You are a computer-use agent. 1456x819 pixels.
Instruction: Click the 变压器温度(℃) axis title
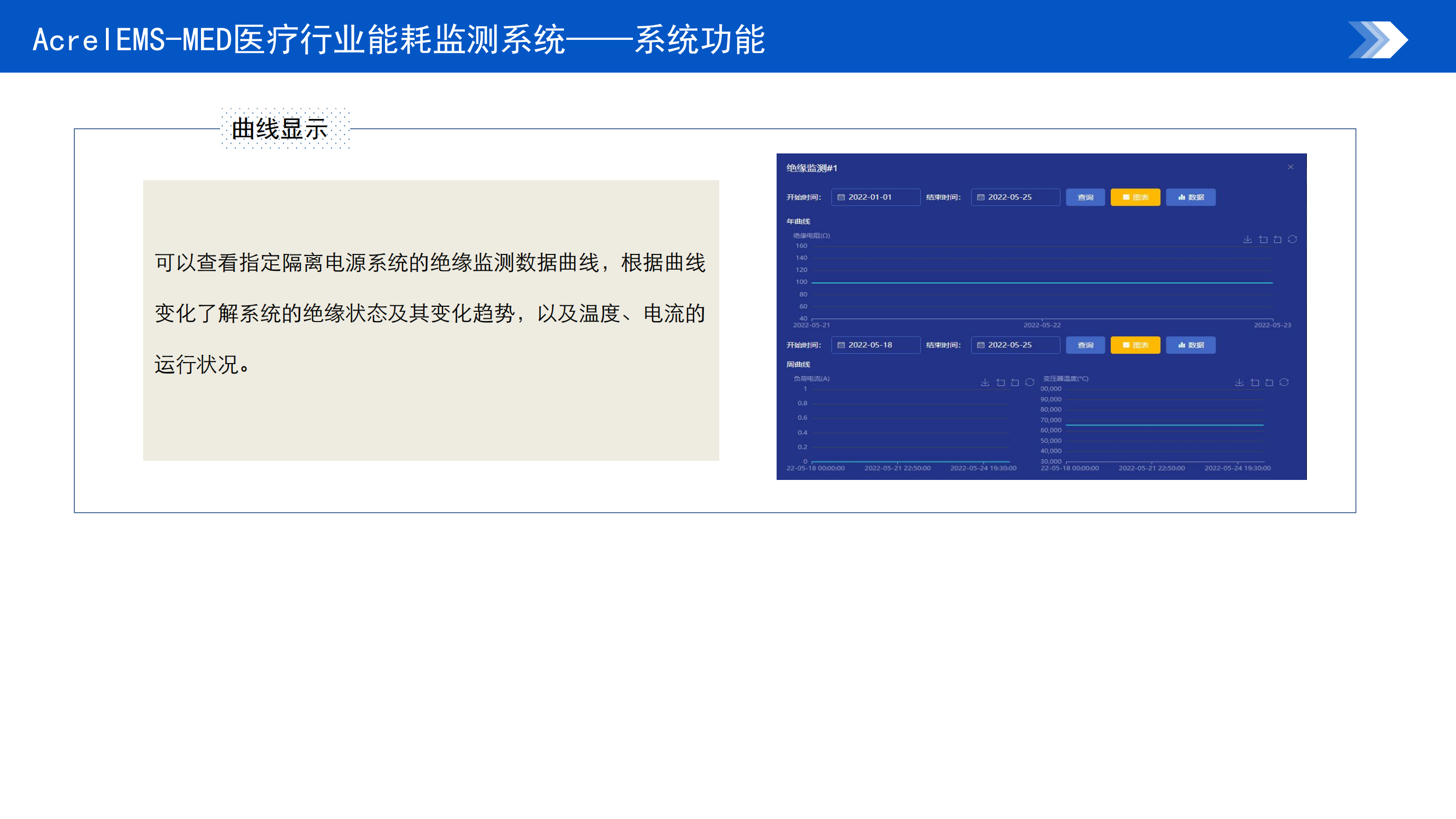pos(1066,379)
